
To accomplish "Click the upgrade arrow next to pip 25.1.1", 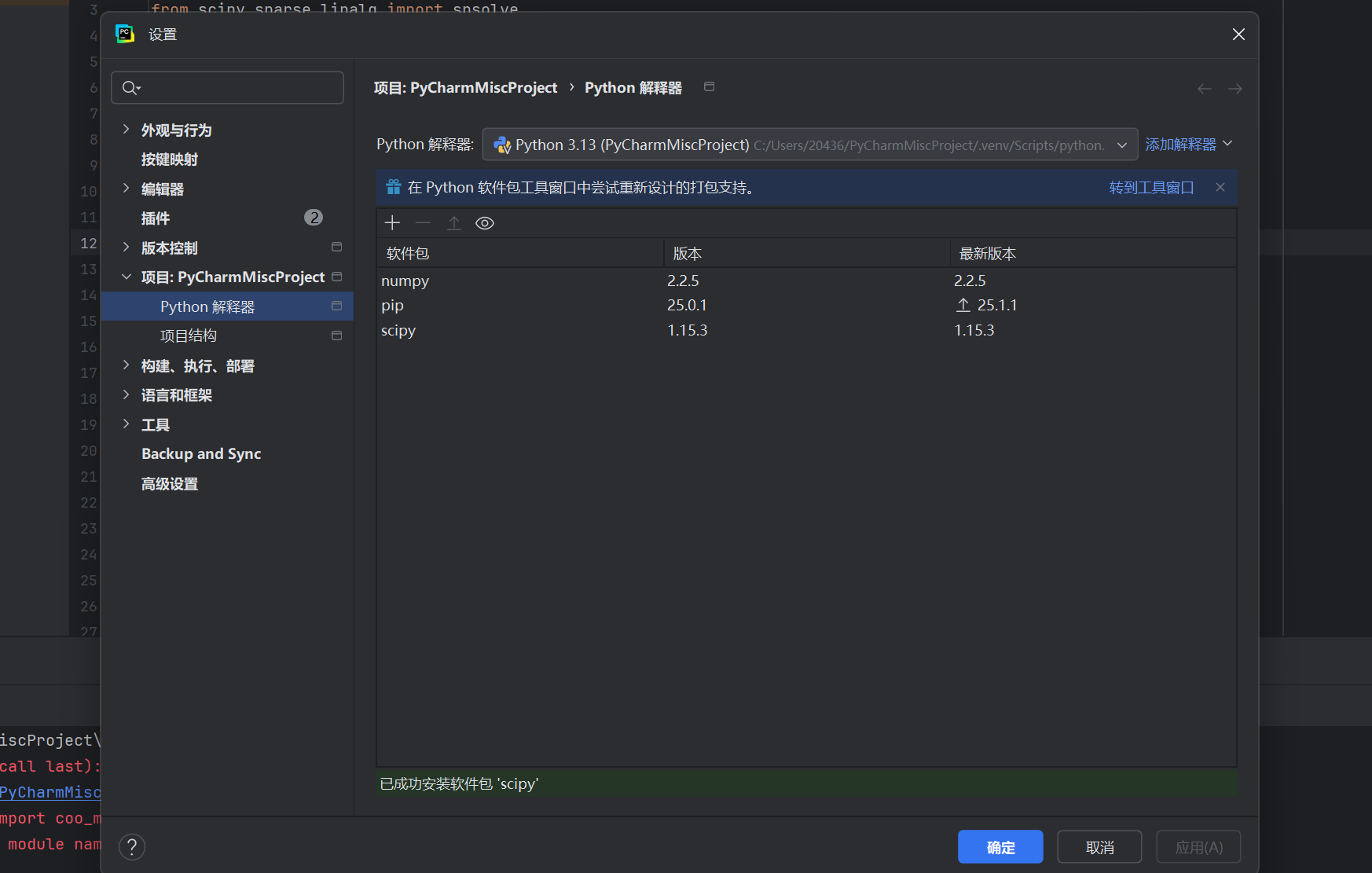I will click(963, 305).
